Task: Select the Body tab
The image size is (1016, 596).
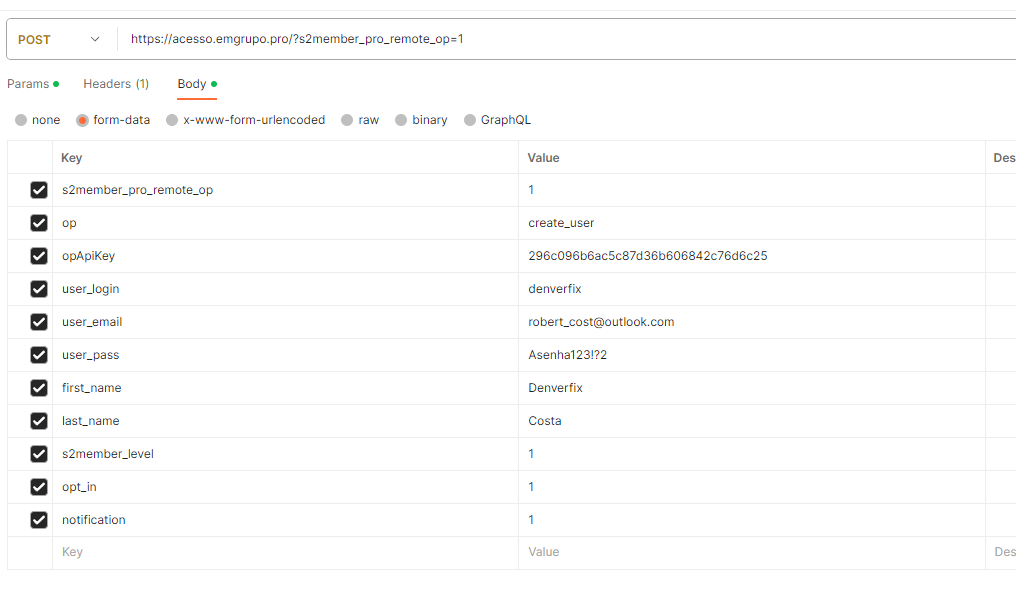Action: 190,84
